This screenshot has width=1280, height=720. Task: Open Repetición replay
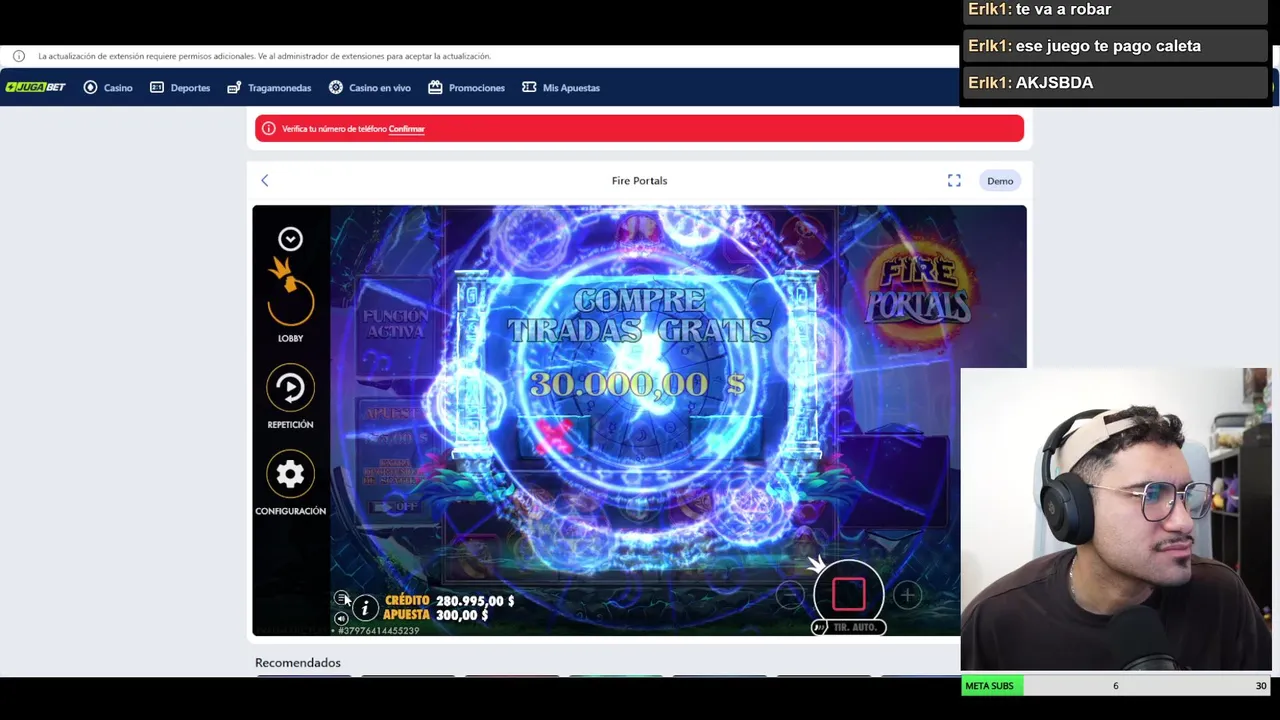(290, 396)
